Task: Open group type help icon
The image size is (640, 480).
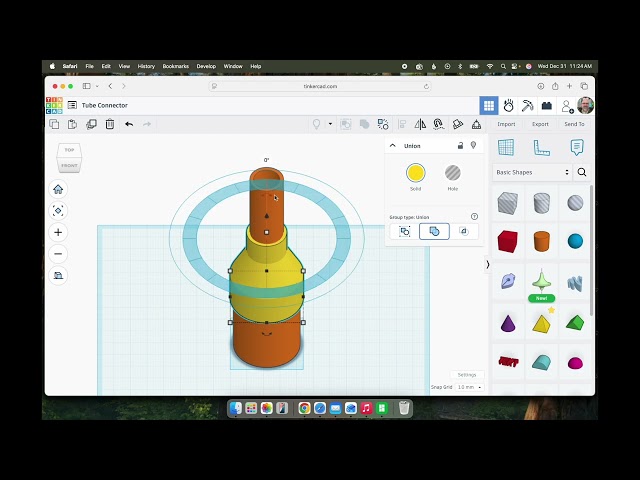Action: pos(474,217)
